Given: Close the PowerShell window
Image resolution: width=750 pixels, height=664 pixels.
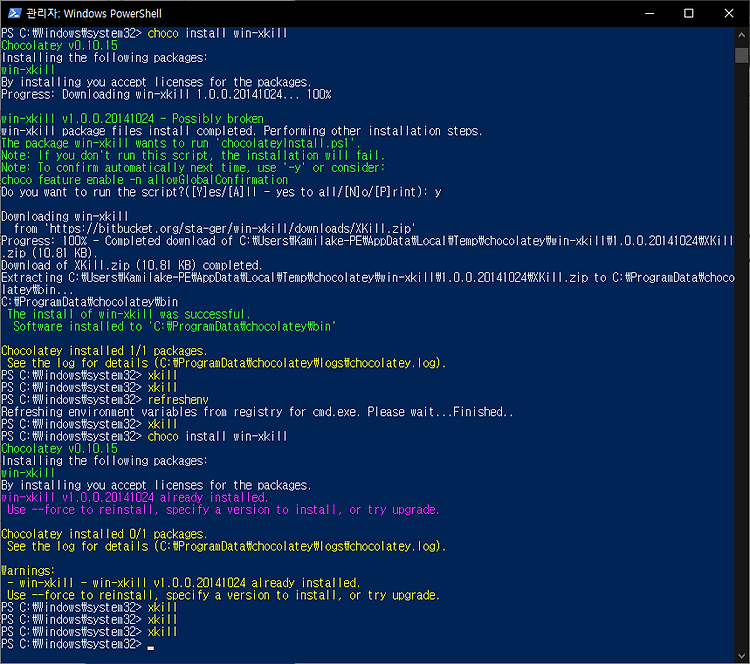Looking at the screenshot, I should click(x=728, y=13).
